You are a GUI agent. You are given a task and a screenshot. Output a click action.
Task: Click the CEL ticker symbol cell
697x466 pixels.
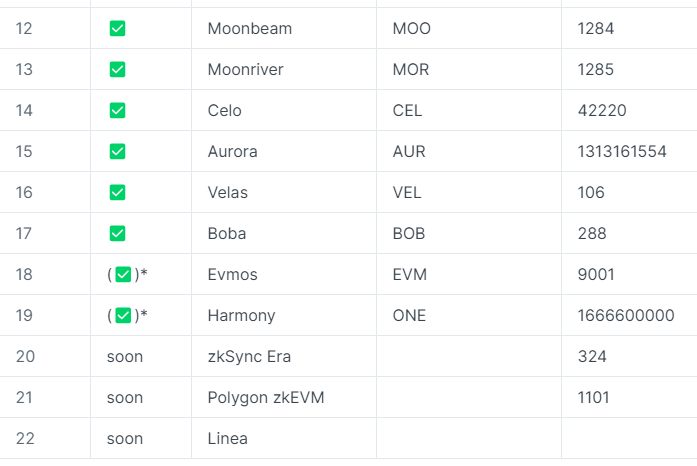tap(408, 111)
